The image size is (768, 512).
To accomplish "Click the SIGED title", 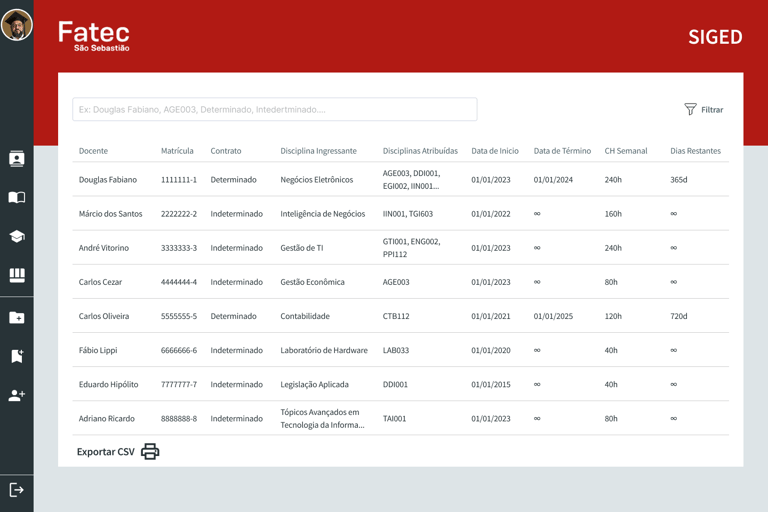I will click(x=715, y=37).
